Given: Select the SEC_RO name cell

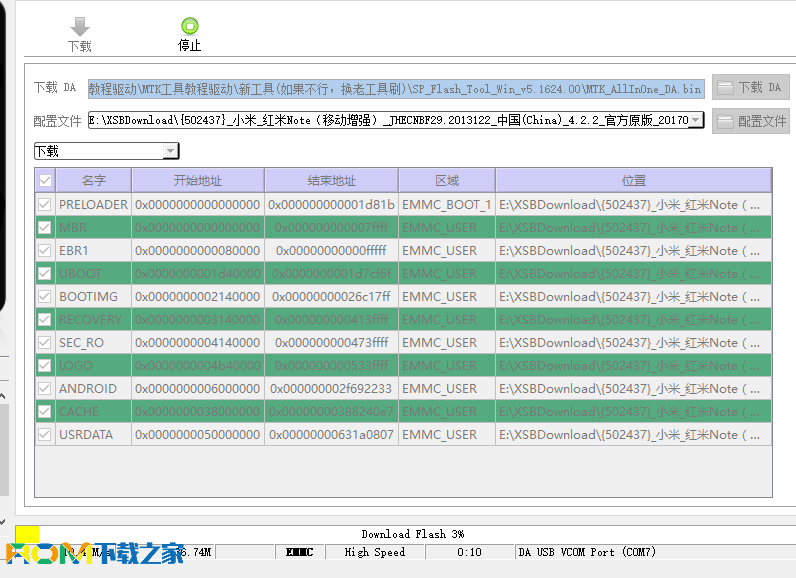Looking at the screenshot, I should [x=93, y=343].
